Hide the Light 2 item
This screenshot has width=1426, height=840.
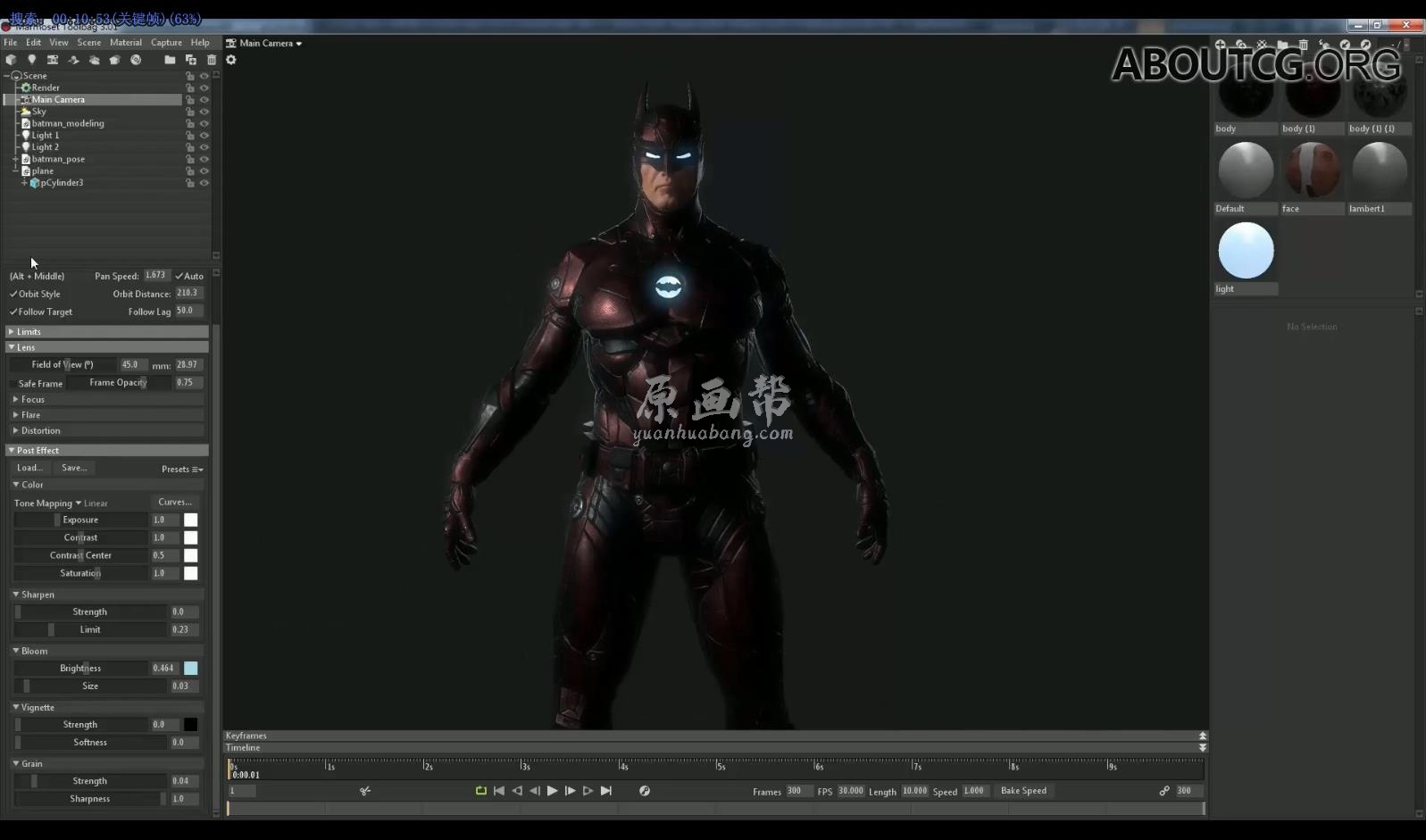coord(204,147)
